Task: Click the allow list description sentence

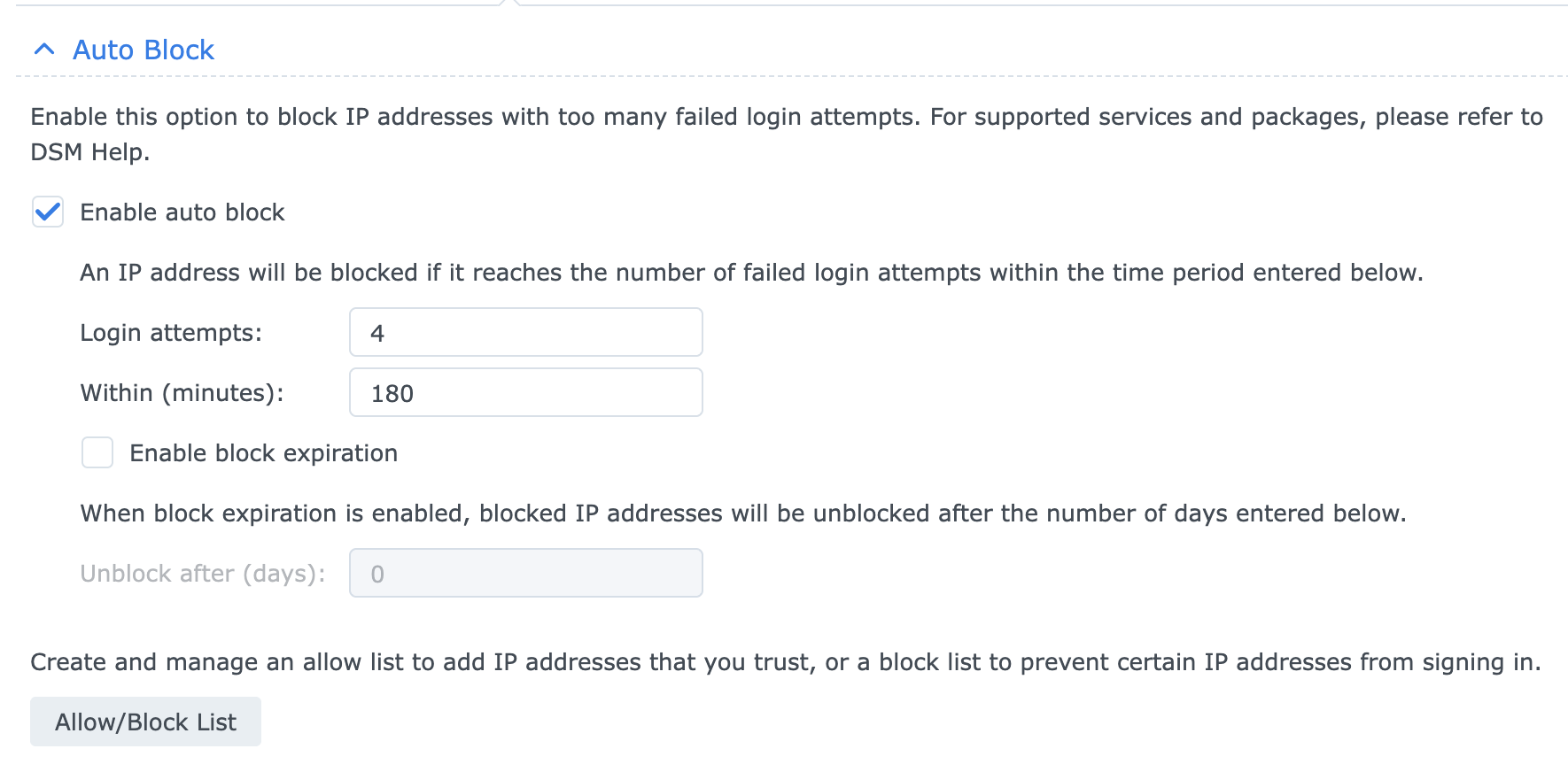Action: pyautogui.click(x=786, y=662)
